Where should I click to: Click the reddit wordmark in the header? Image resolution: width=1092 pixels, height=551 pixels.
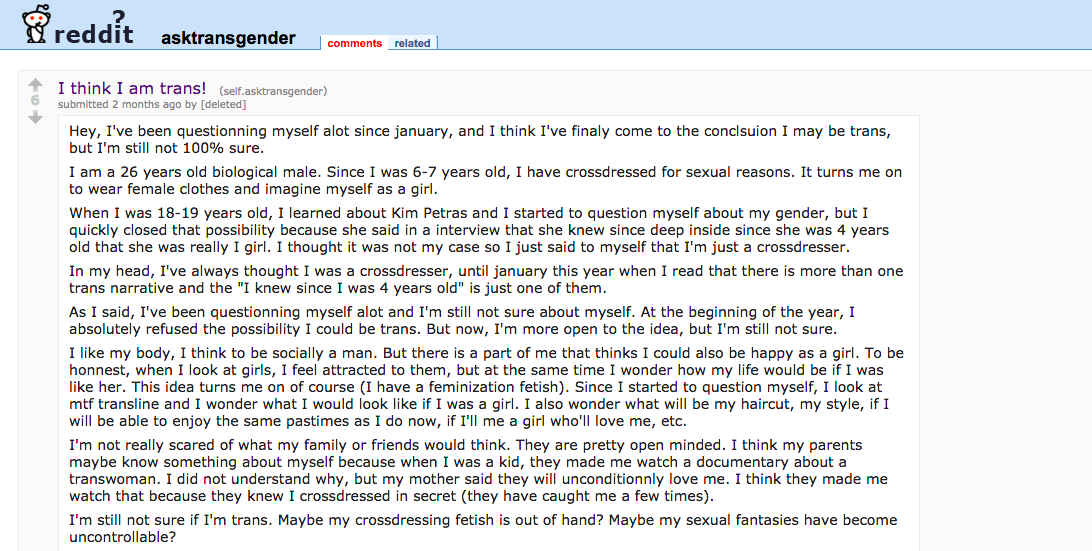coord(93,32)
